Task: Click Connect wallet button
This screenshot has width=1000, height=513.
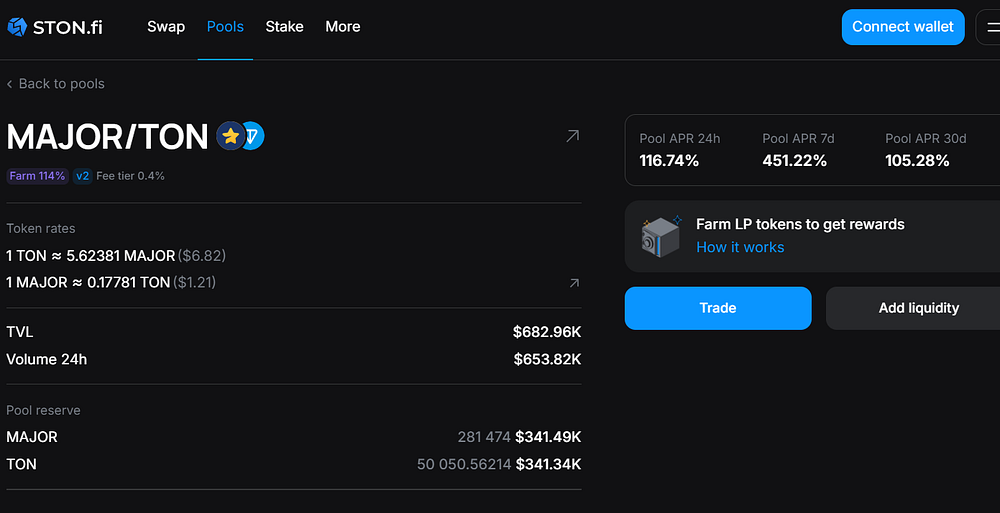Action: pyautogui.click(x=902, y=27)
